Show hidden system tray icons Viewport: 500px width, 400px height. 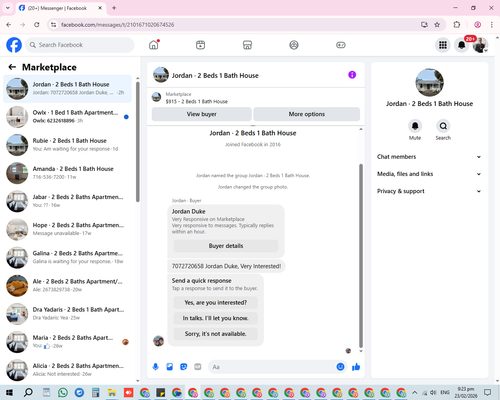[x=414, y=392]
